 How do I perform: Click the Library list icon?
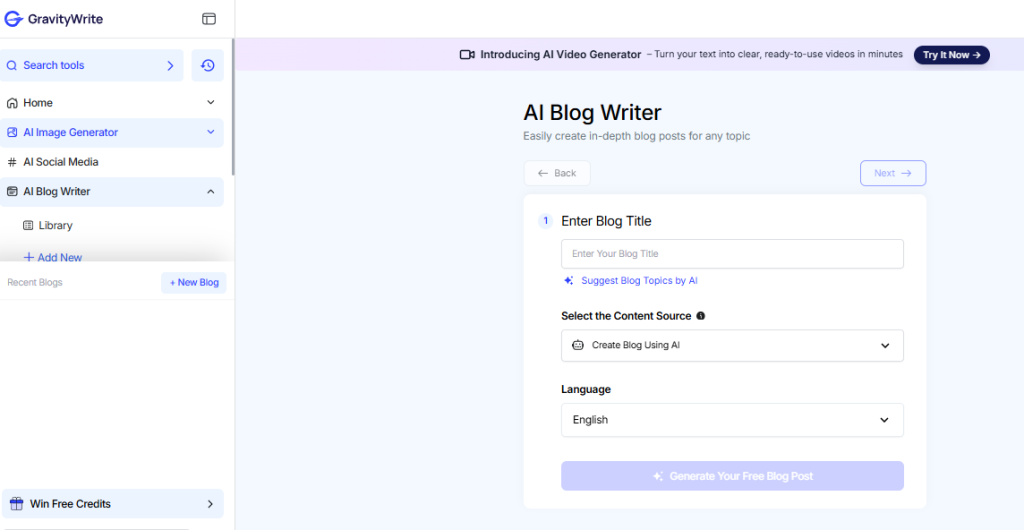point(28,226)
